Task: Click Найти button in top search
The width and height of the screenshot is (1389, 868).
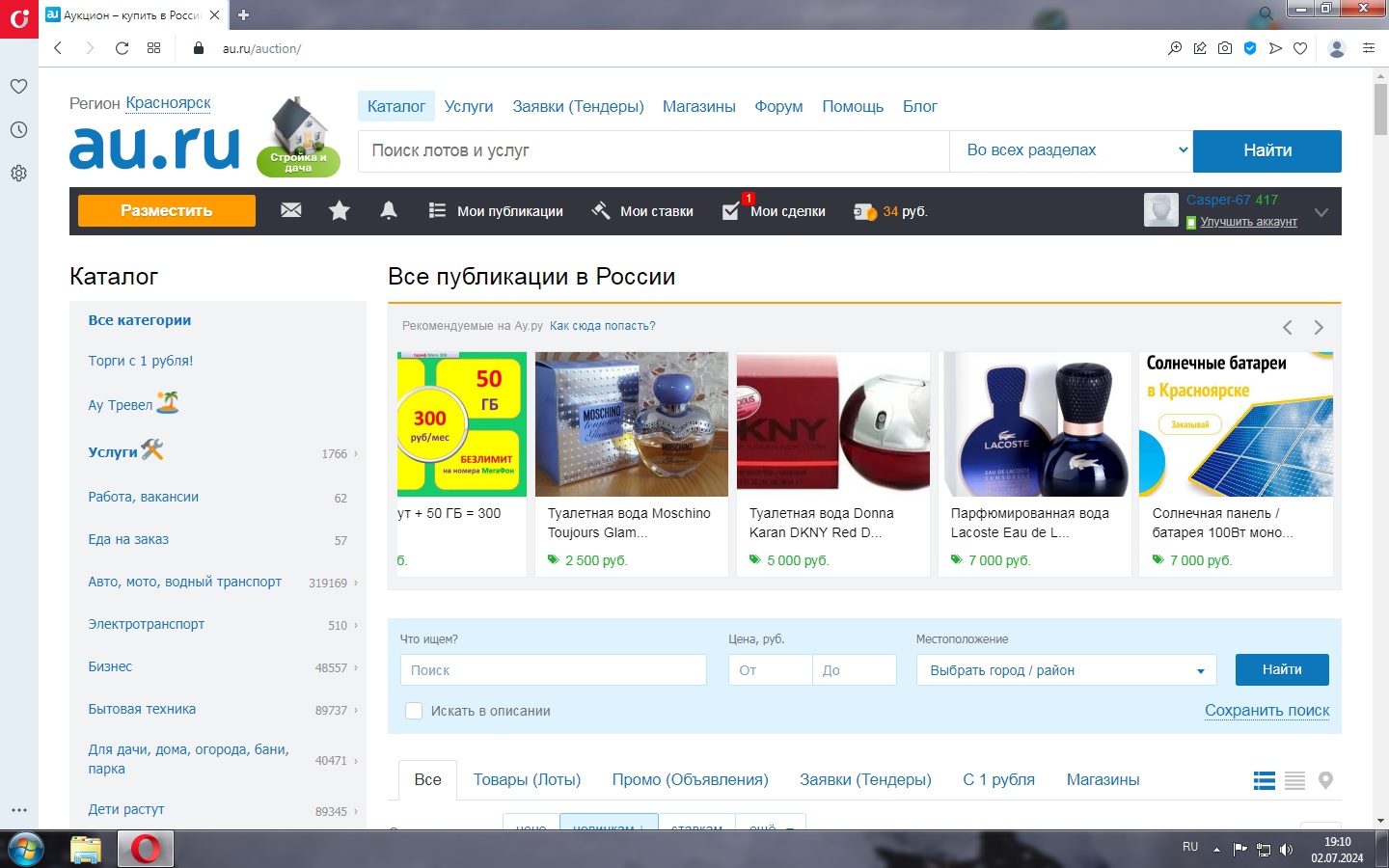Action: coord(1267,150)
